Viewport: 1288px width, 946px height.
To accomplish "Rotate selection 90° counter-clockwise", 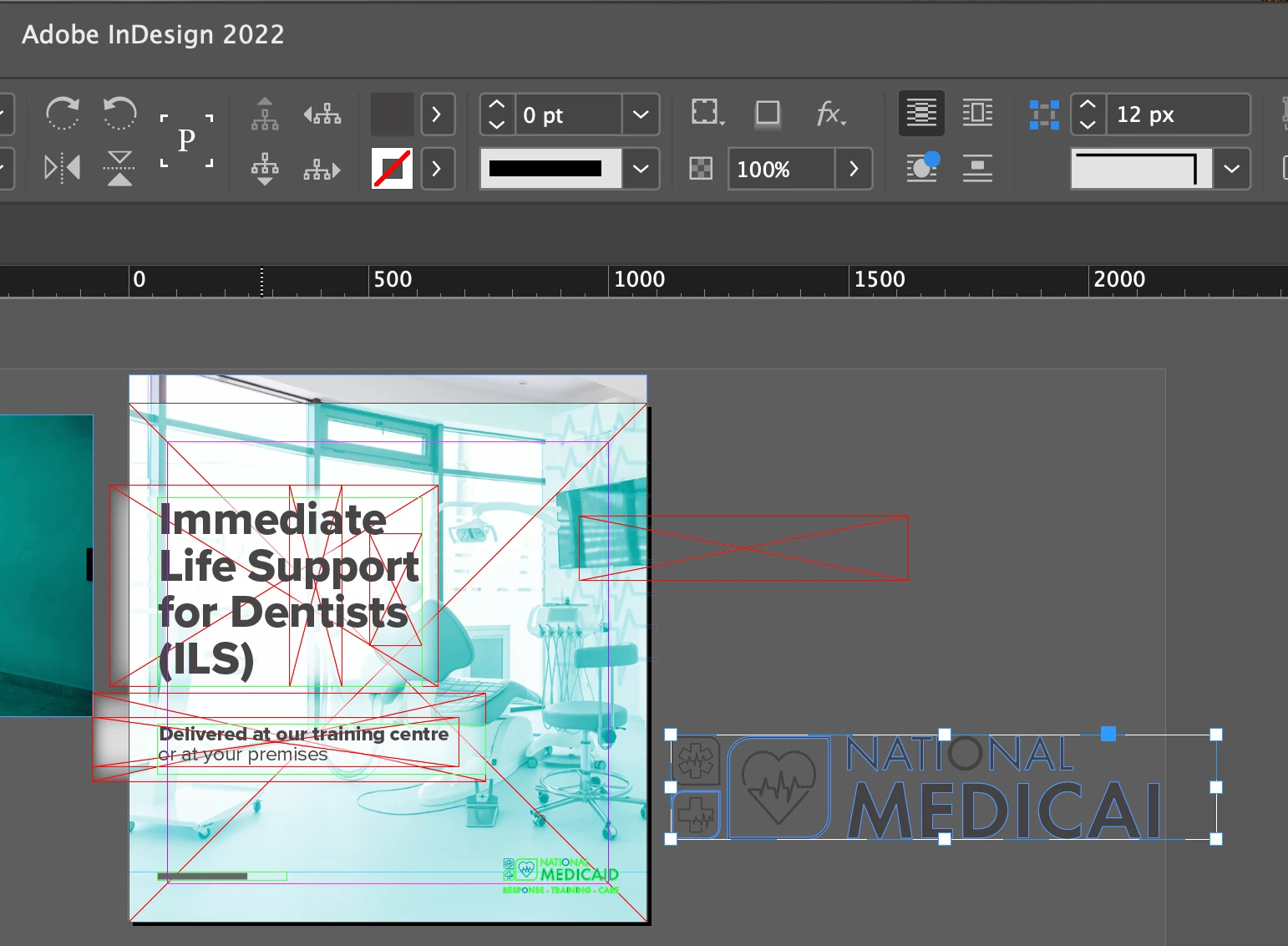I will 119,114.
